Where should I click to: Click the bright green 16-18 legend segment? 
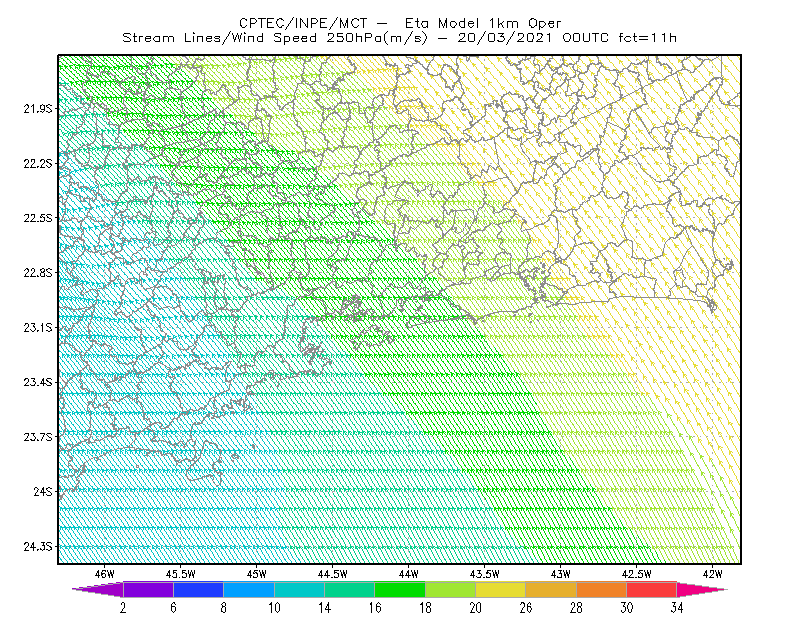[x=400, y=589]
